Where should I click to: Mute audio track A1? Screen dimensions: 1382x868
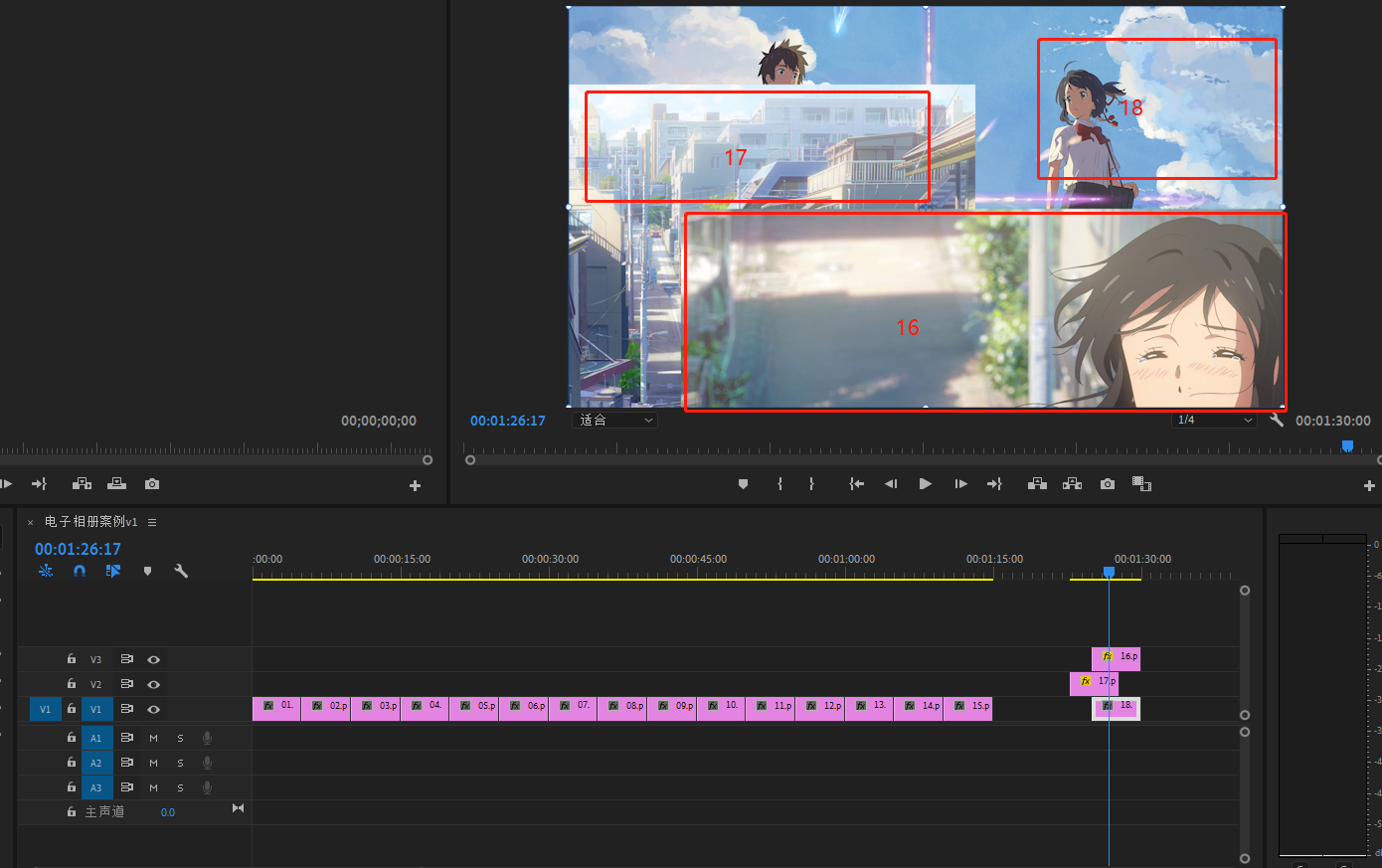coord(154,738)
